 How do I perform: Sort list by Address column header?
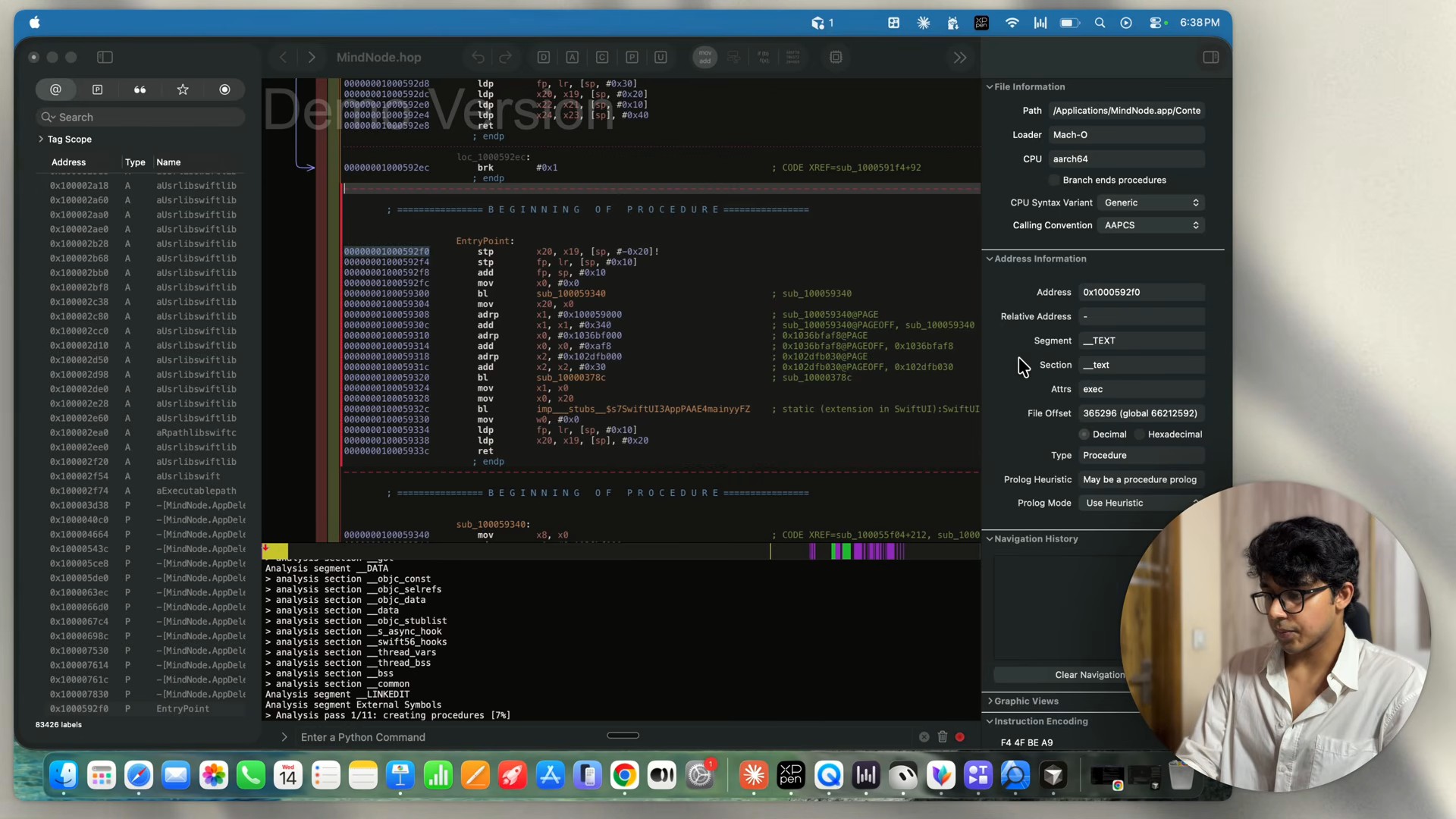point(68,162)
